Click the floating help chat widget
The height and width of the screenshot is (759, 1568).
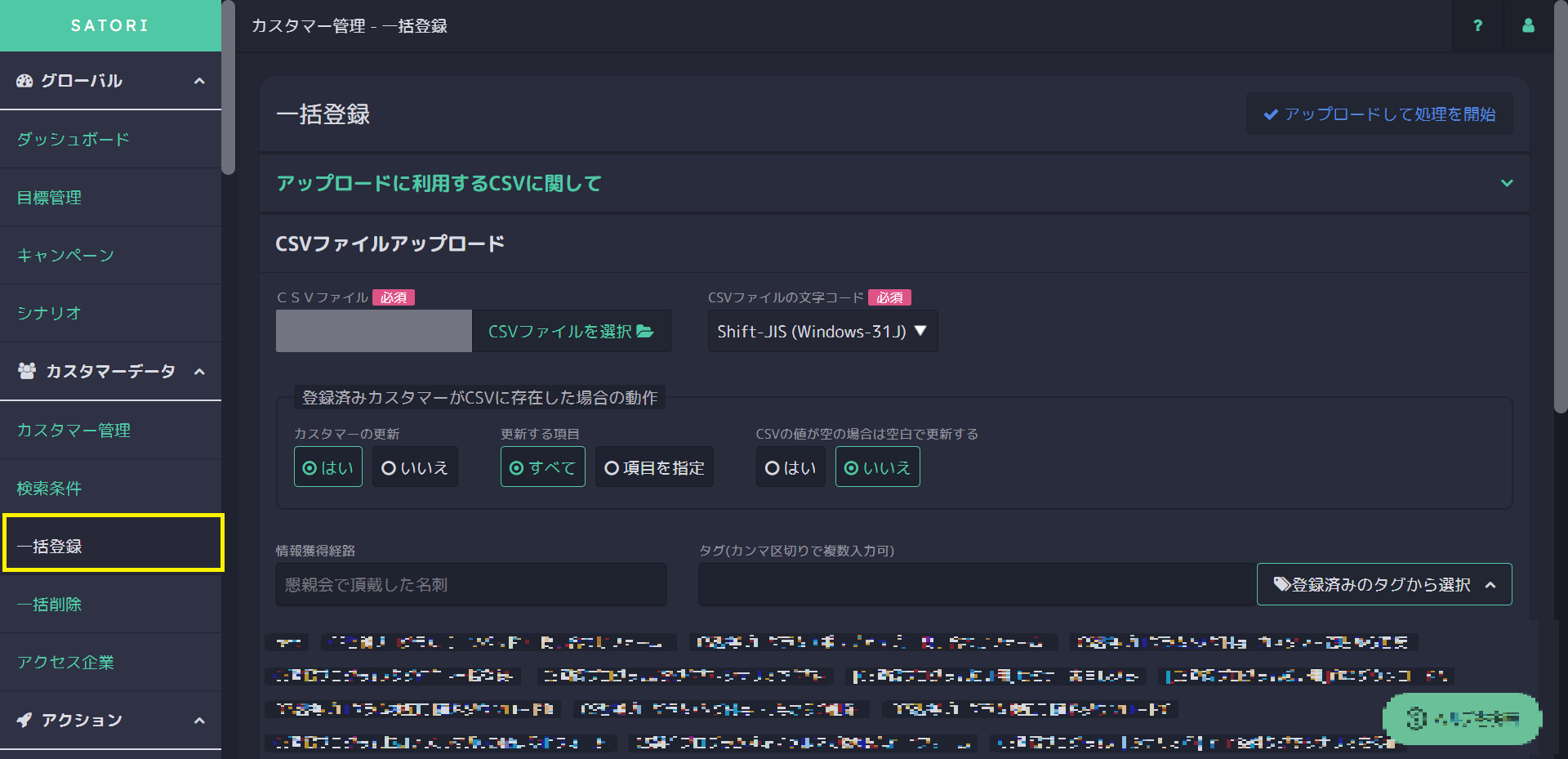point(1461,719)
